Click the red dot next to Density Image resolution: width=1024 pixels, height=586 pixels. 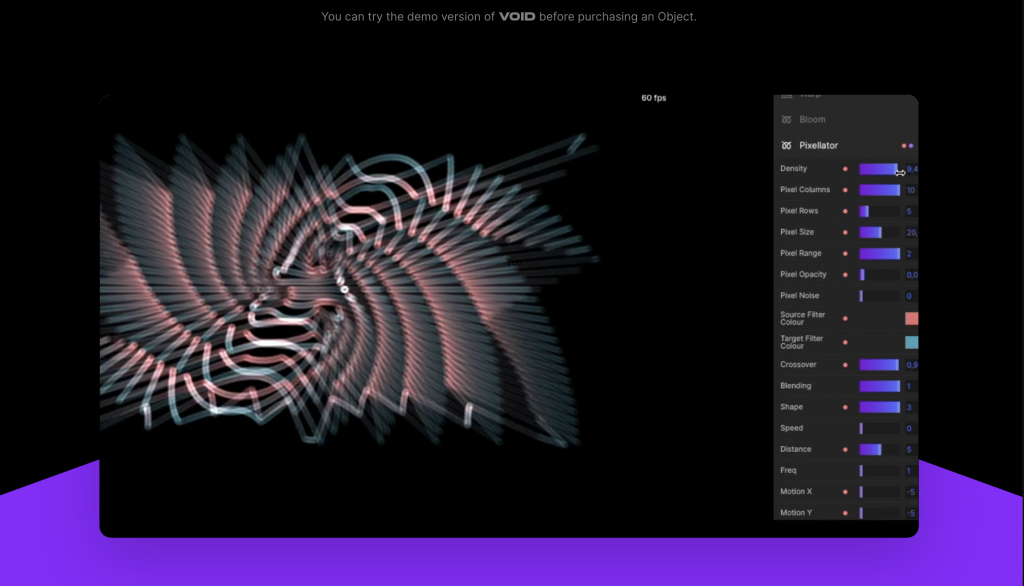845,169
